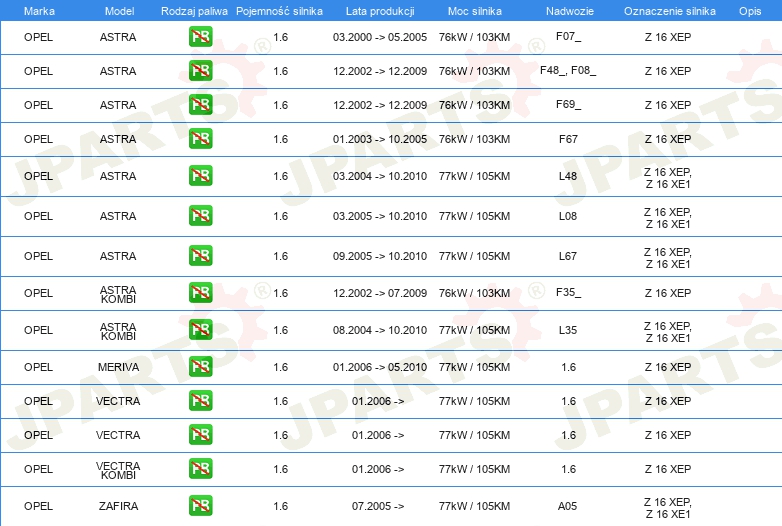Click the '77kW / 105KM' power cell in the Meriva row
Screen dimensions: 782x526
tap(475, 367)
